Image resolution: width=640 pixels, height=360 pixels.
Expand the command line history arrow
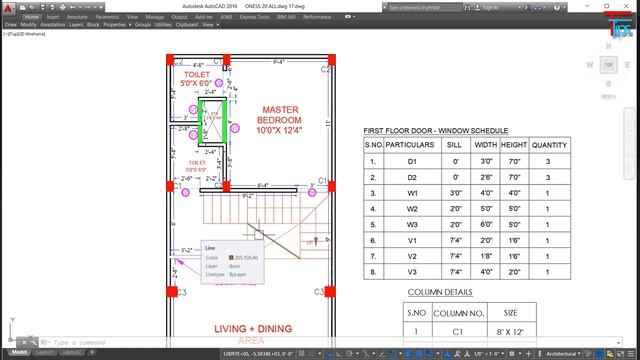pyautogui.click(x=619, y=342)
